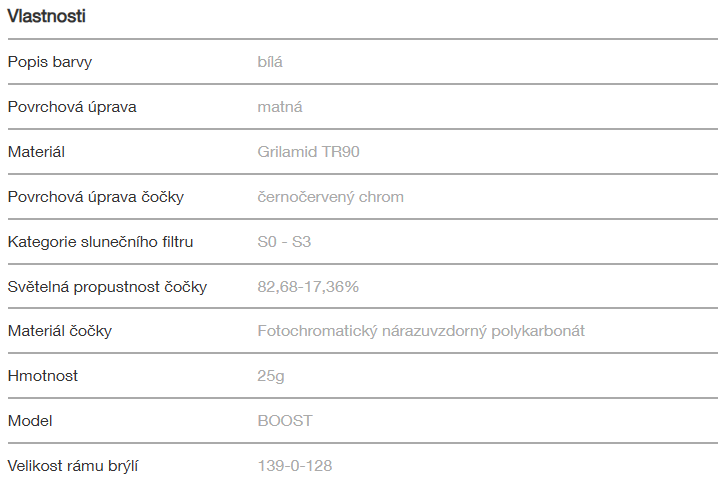This screenshot has width=718, height=487.
Task: Select the BOOST model value
Action: pyautogui.click(x=285, y=421)
